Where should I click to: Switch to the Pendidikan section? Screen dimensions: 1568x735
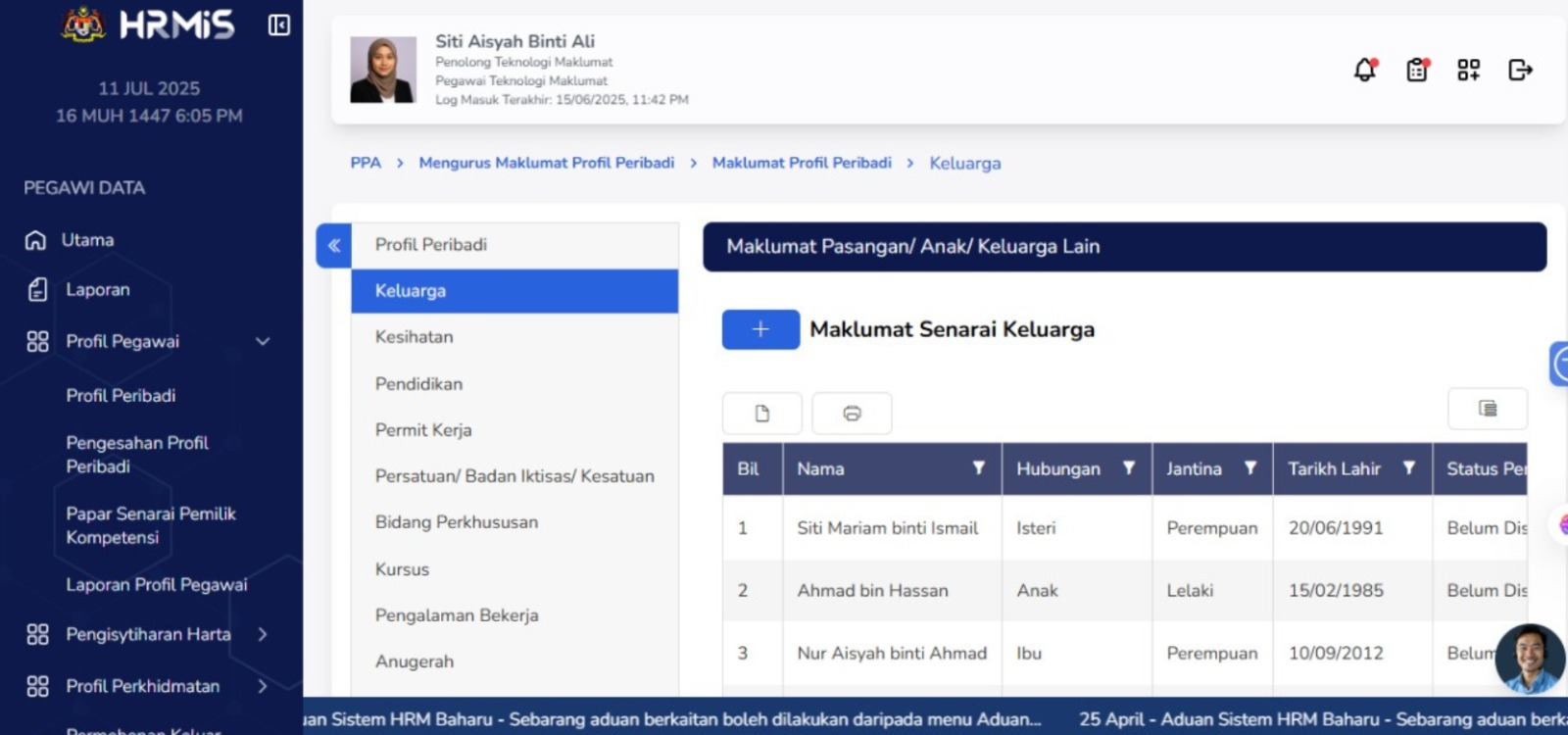tap(514, 384)
